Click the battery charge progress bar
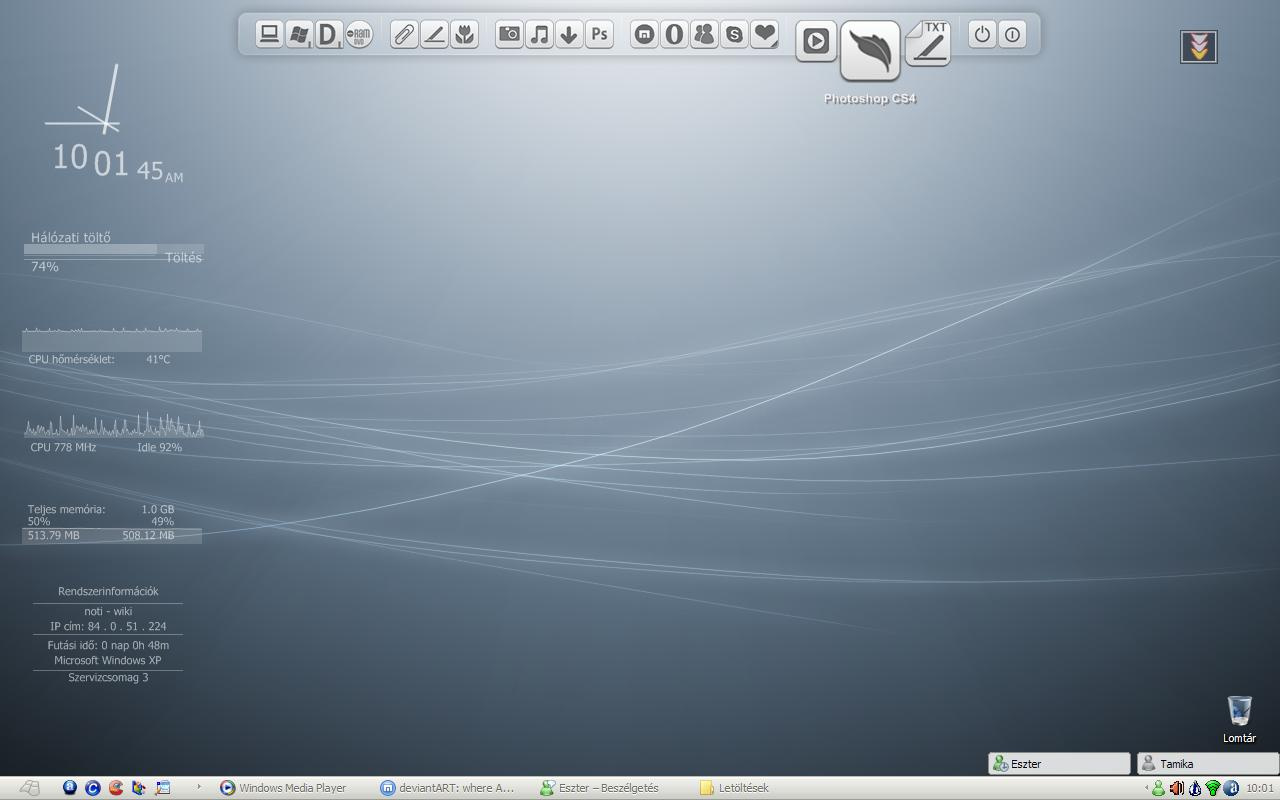This screenshot has height=800, width=1280. click(113, 250)
